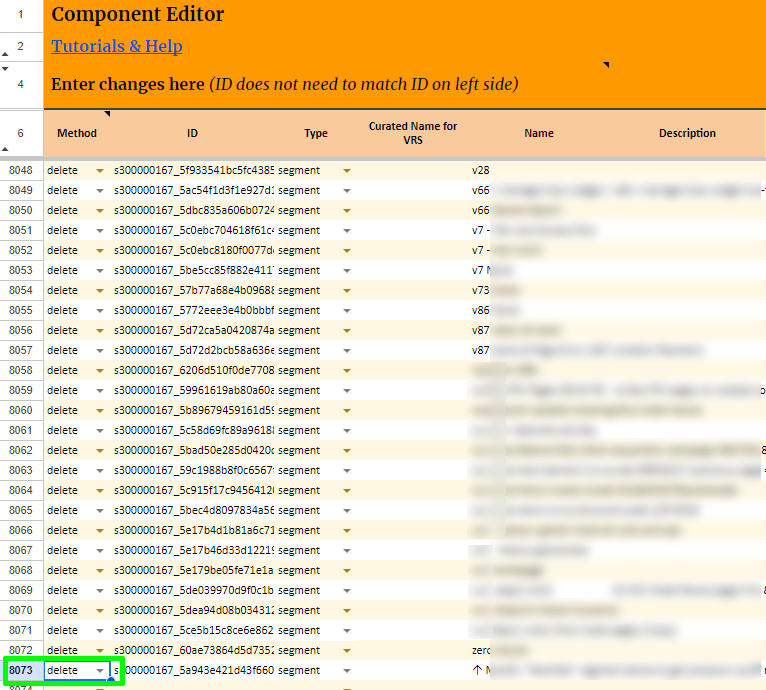Select ID cell s300000167_5f933541bc5fc4385
Image resolution: width=766 pixels, height=690 pixels.
[x=193, y=170]
